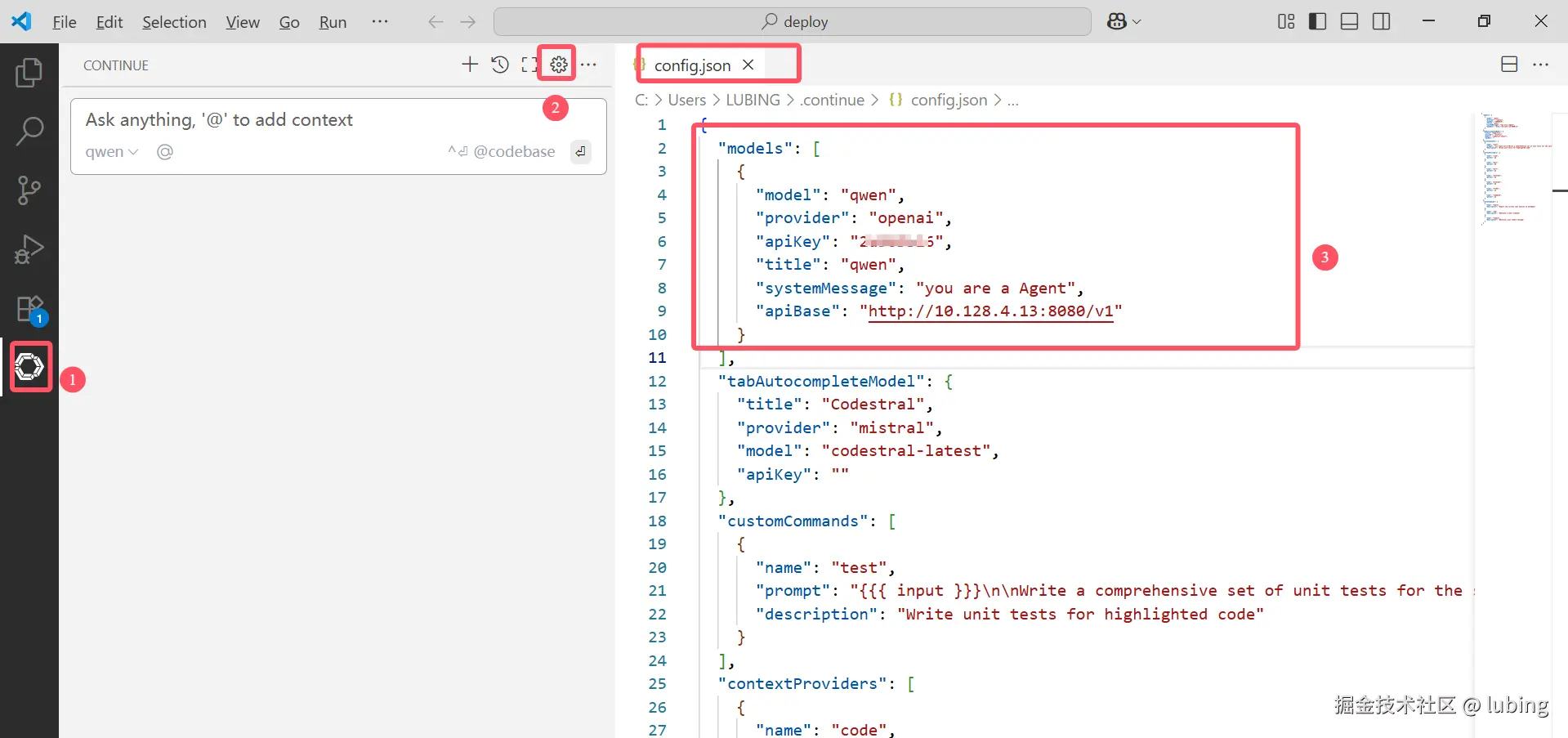Screen dimensions: 1568x738
Task: Click the "provider": "openai" line
Action: click(853, 218)
